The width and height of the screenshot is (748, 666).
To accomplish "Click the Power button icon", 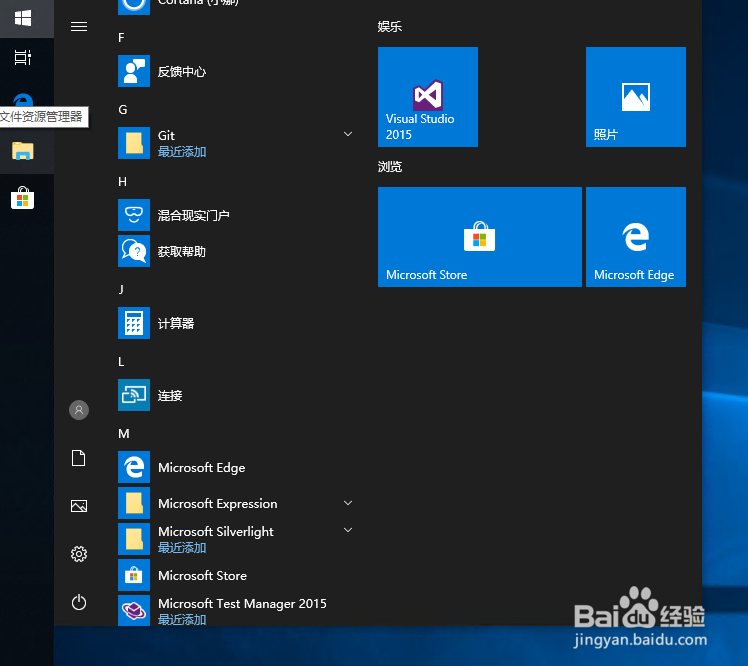I will click(x=79, y=602).
